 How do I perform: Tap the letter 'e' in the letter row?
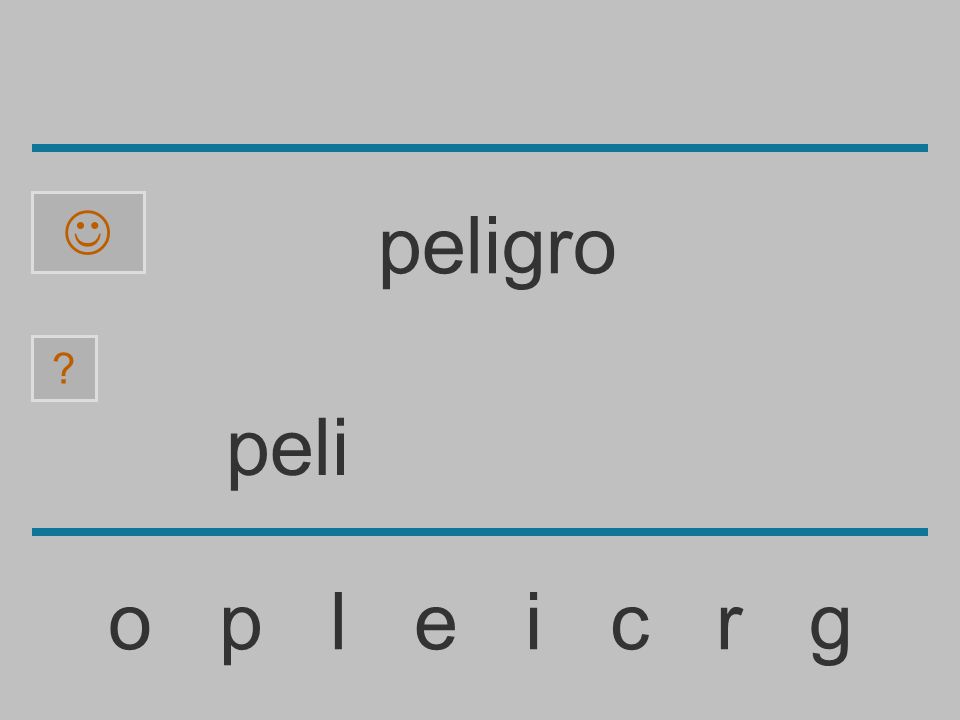coord(435,626)
